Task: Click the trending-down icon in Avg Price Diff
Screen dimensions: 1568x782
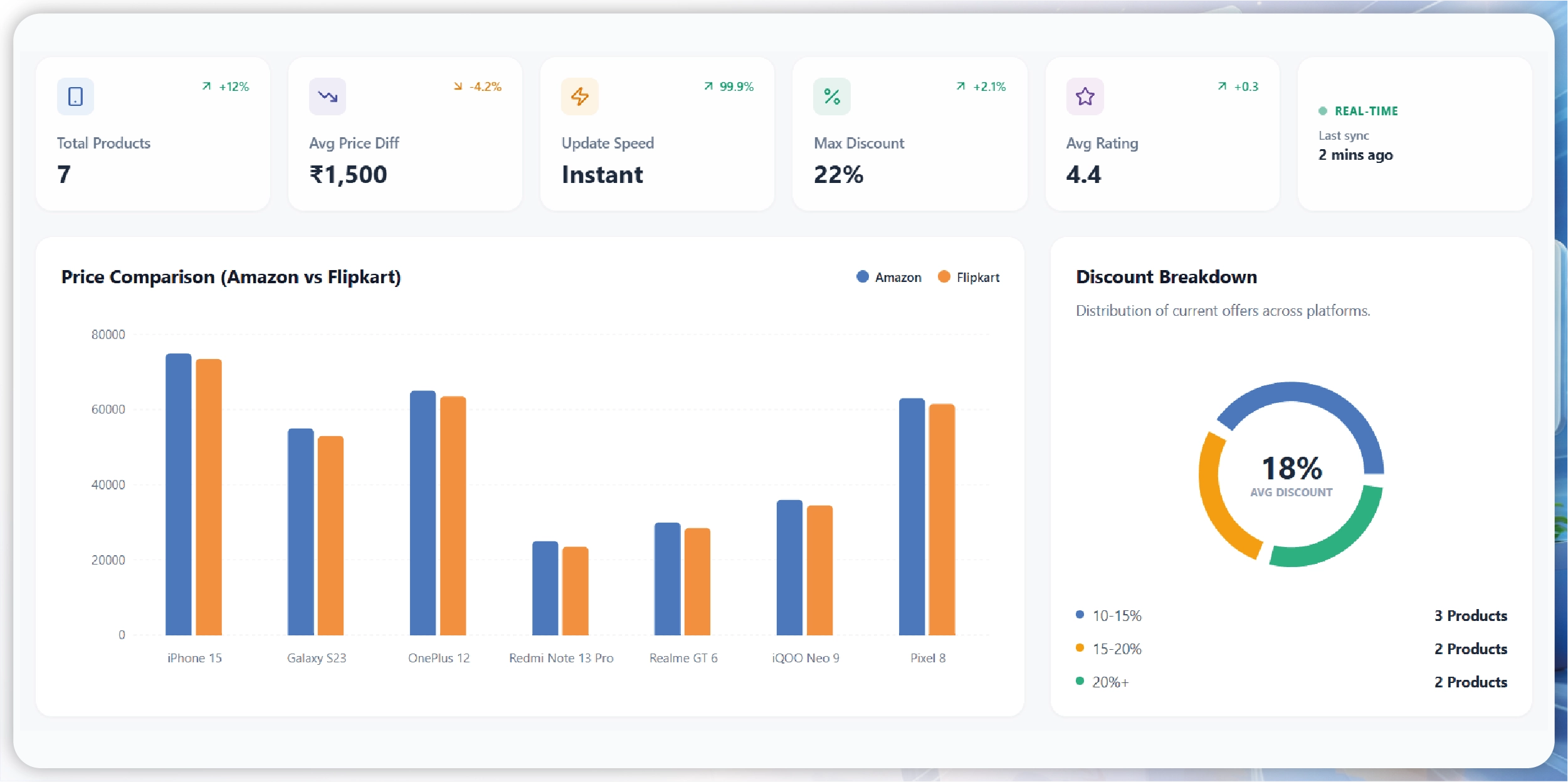Action: click(x=327, y=96)
